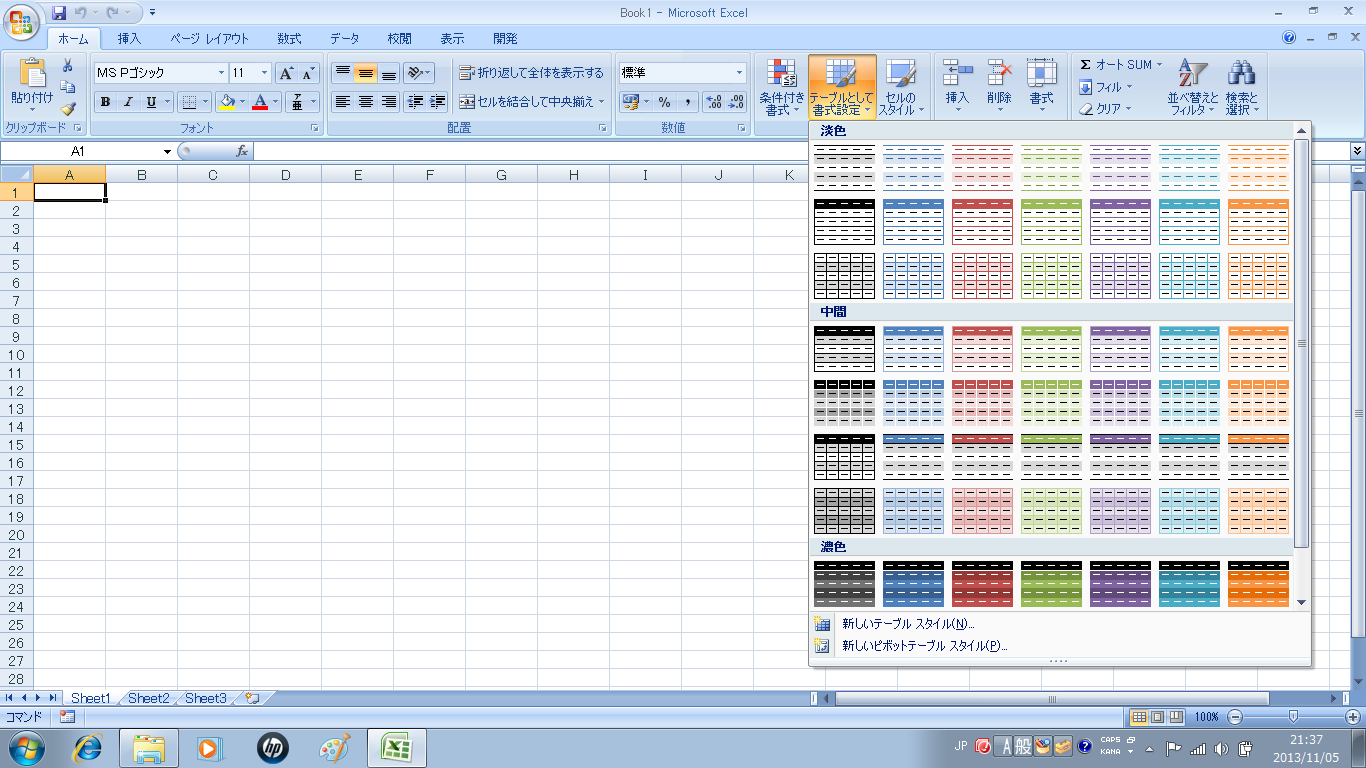This screenshot has height=768, width=1366.
Task: Click 折り返して全体を表示する wrap text button
Action: point(531,73)
